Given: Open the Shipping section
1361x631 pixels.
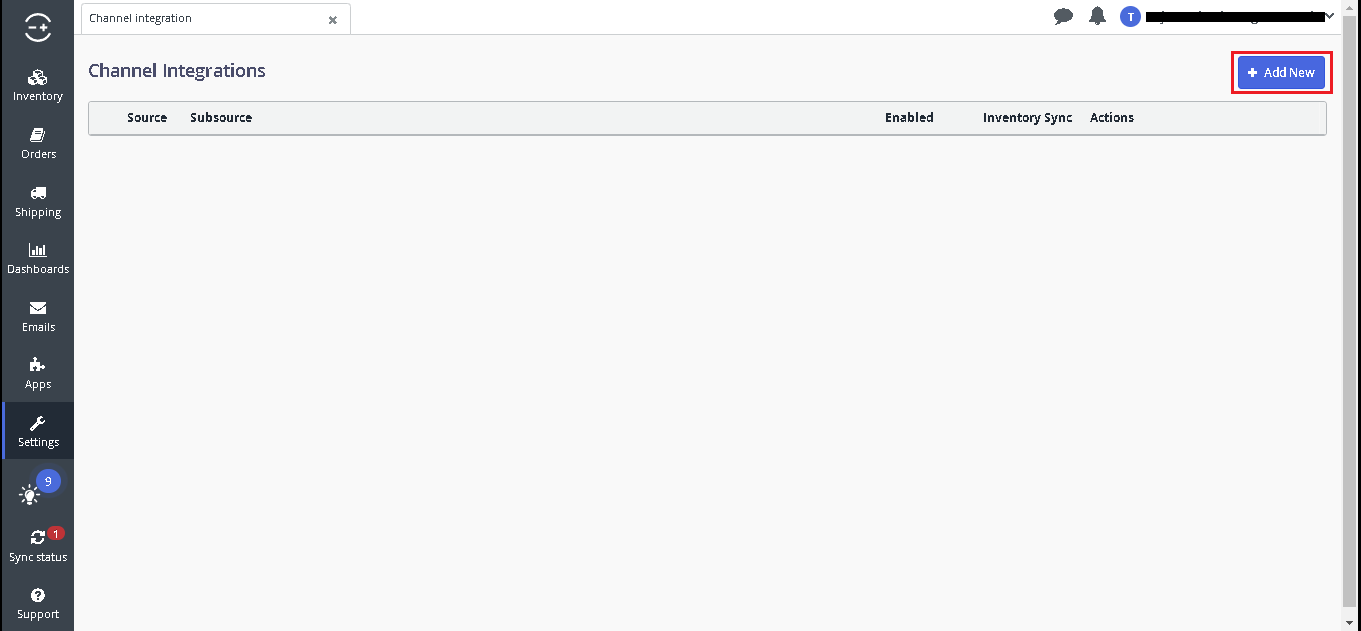Looking at the screenshot, I should tap(38, 202).
